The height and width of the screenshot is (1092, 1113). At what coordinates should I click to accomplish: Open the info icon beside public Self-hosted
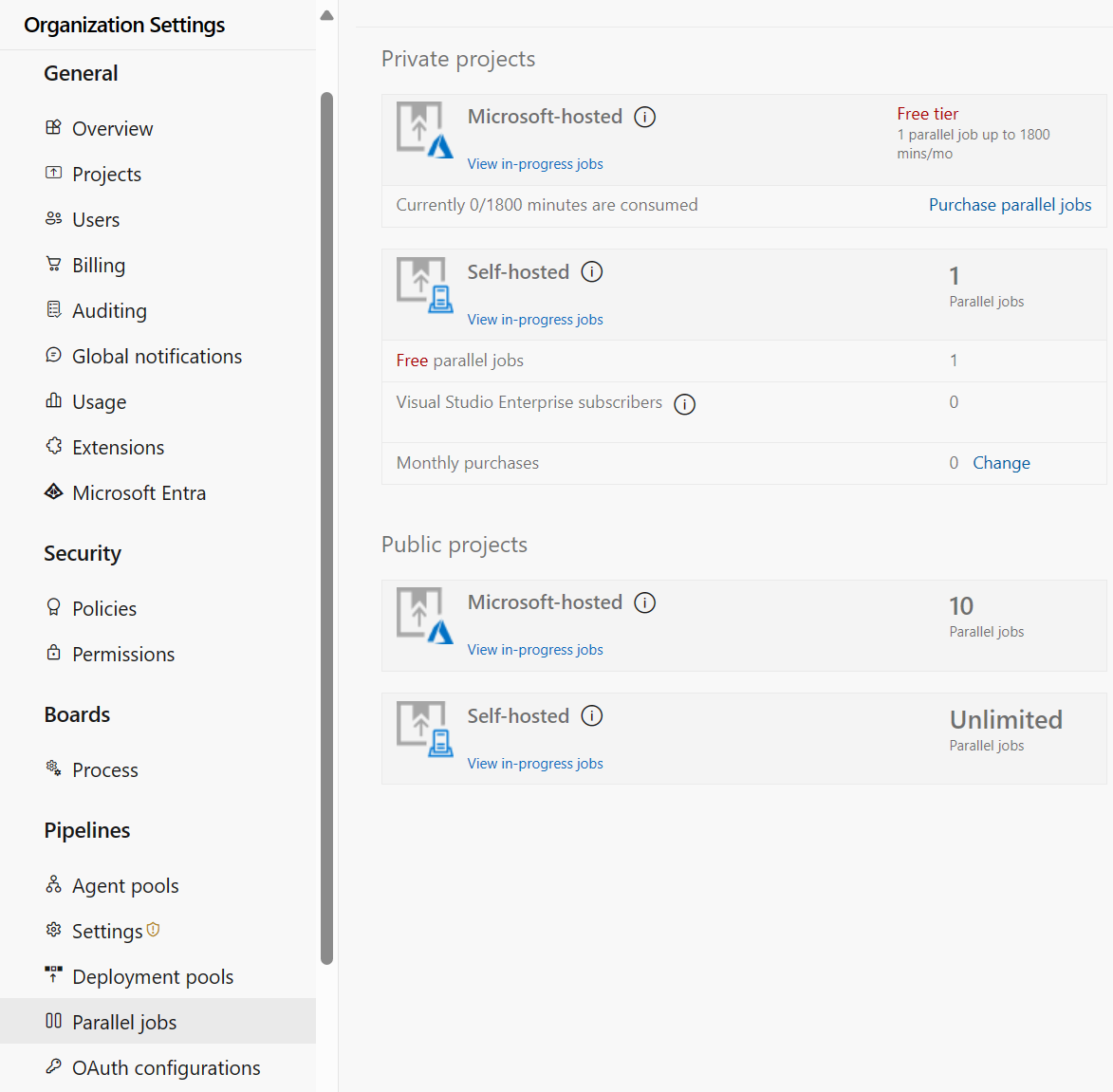[591, 716]
